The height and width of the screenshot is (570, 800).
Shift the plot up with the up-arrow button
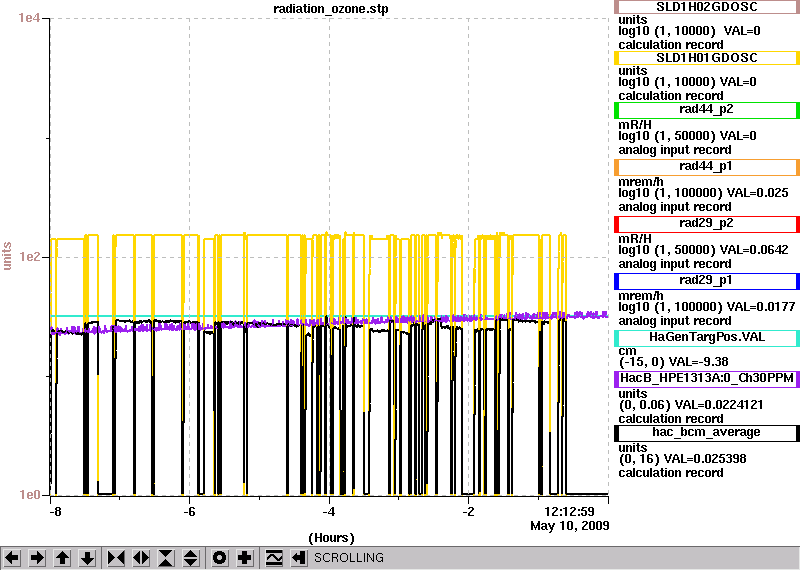[x=63, y=558]
